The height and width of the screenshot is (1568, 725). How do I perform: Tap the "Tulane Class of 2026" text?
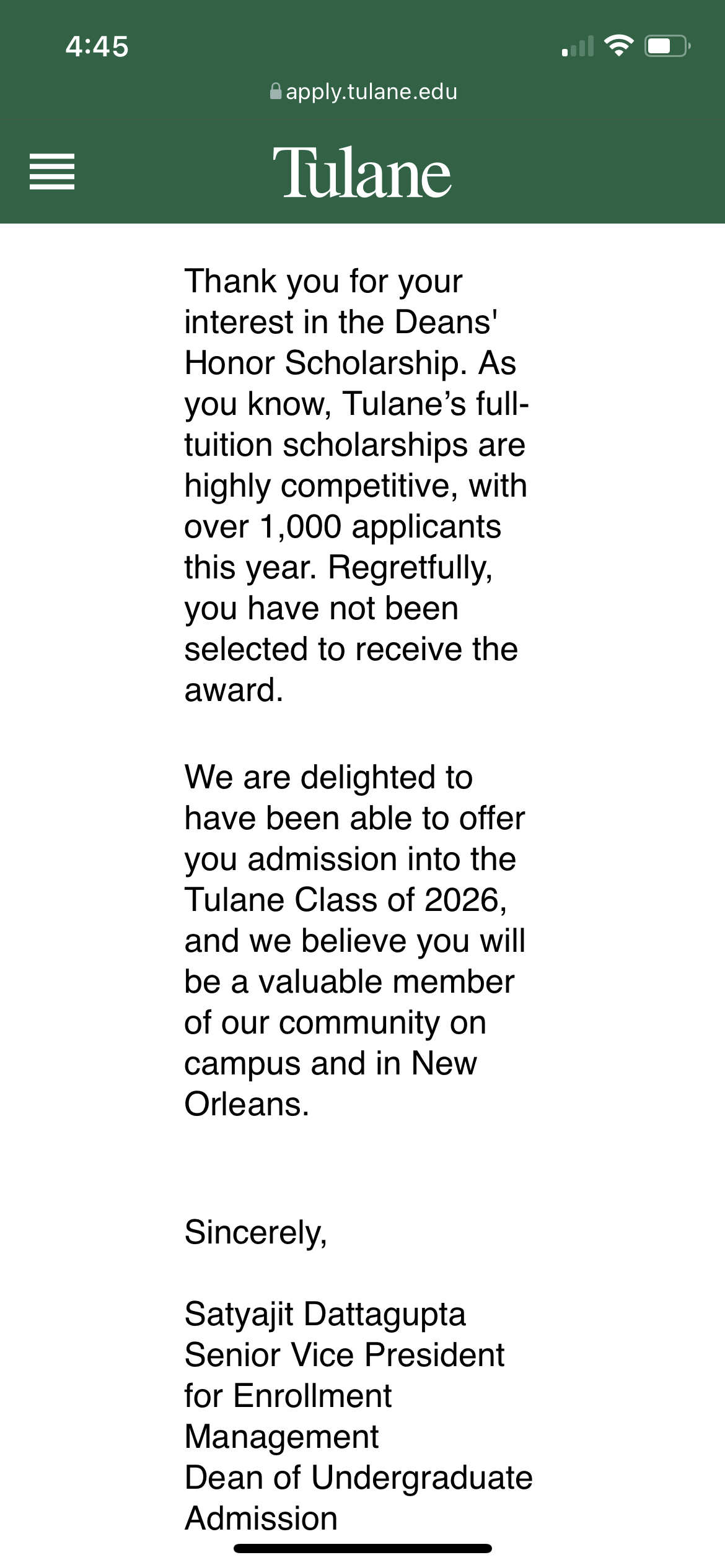tap(345, 900)
